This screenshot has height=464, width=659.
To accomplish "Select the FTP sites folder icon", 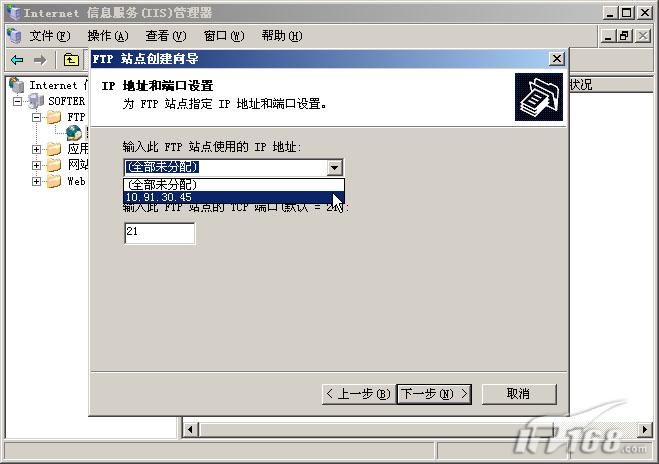I will click(54, 117).
